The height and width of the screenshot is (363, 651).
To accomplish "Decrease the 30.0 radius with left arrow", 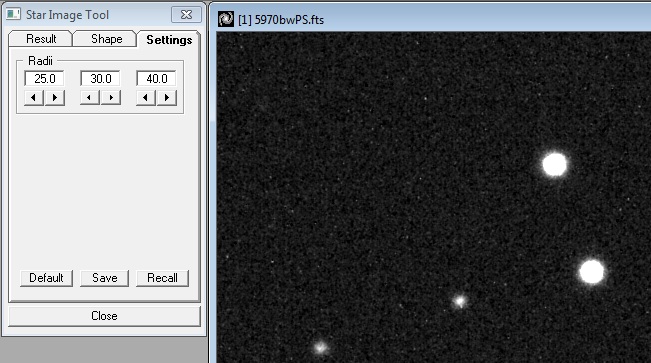I will [90, 98].
